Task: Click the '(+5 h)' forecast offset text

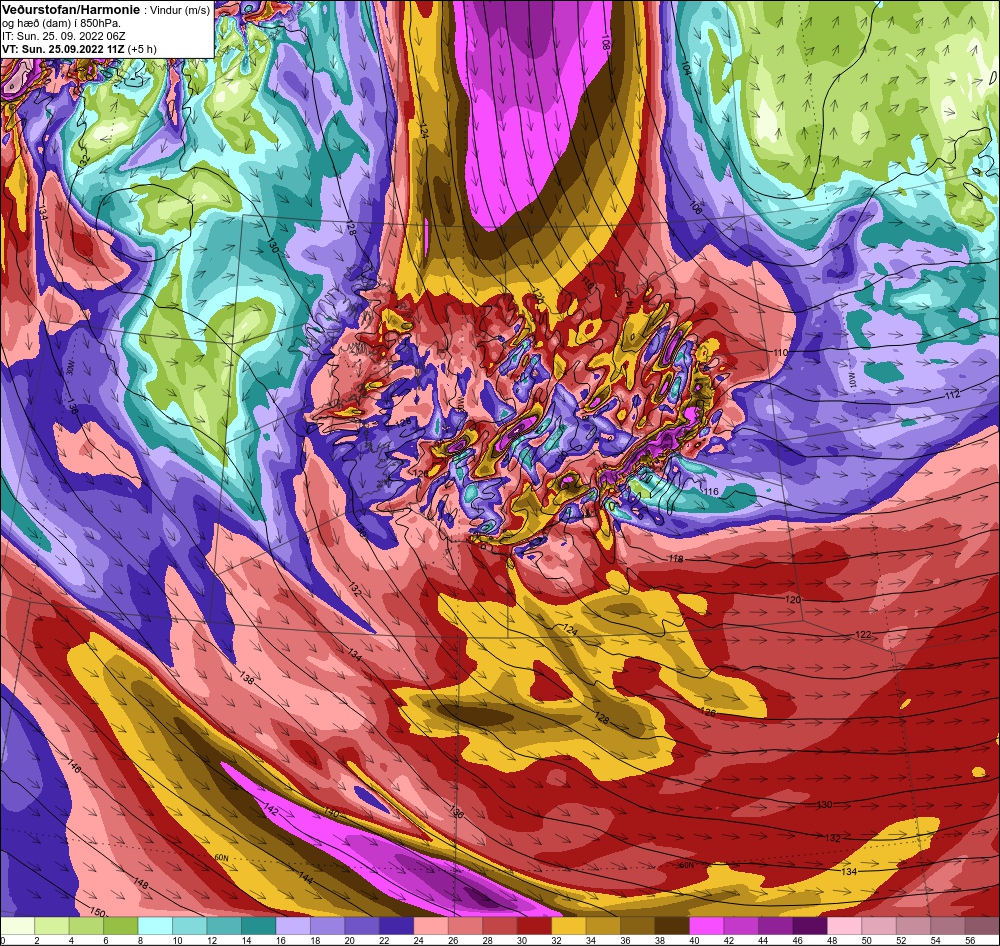Action: pos(142,48)
